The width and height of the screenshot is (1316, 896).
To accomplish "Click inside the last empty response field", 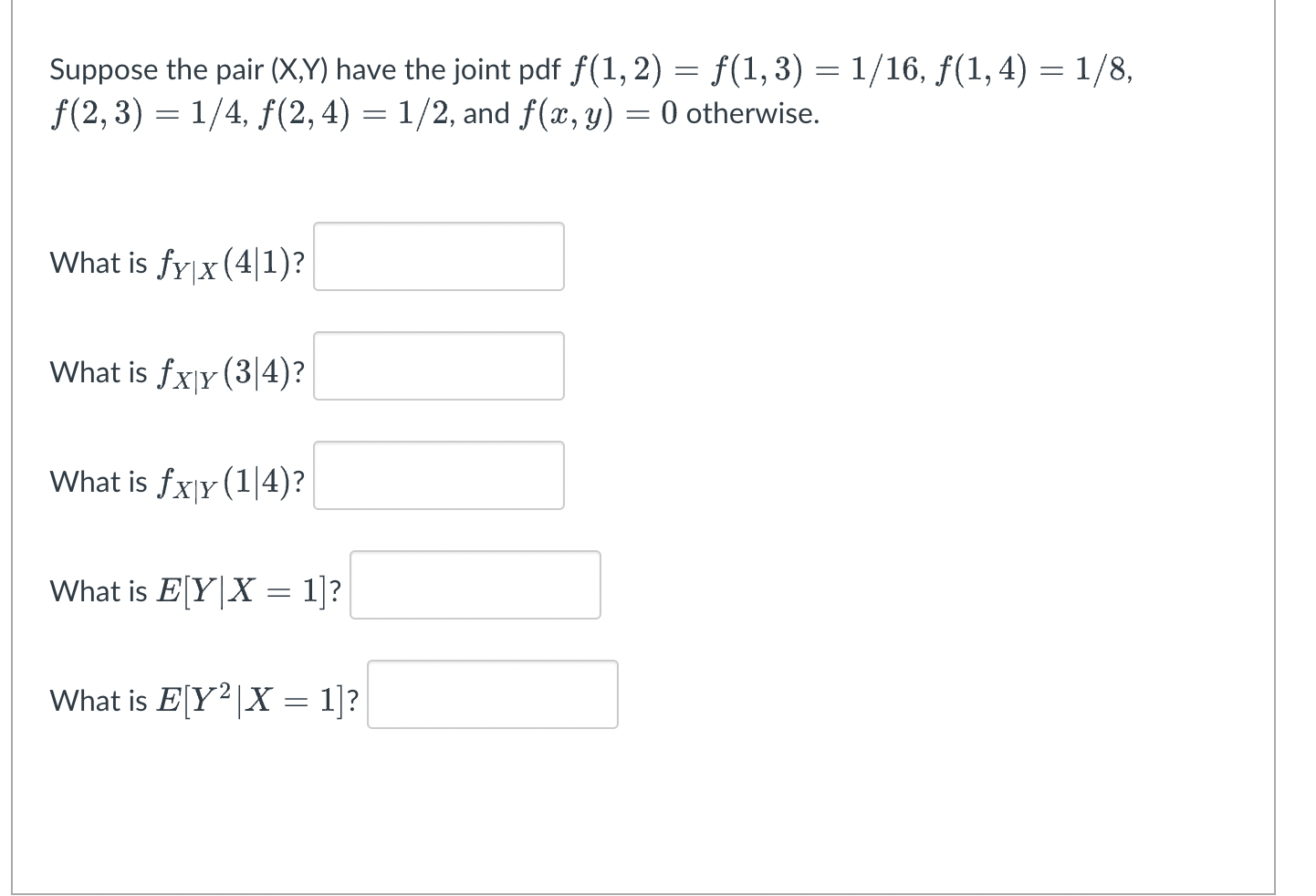I will click(x=492, y=694).
